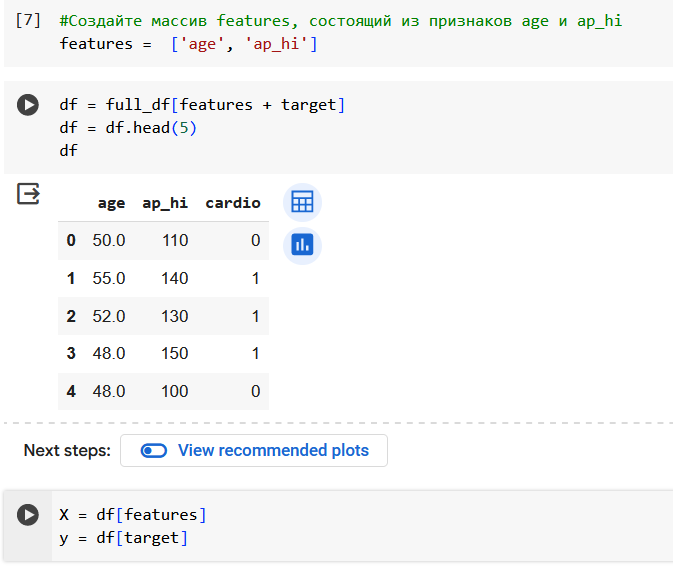Viewport: 673px width, 568px height.
Task: Click the ap_hi value 150 cell
Action: tap(175, 353)
